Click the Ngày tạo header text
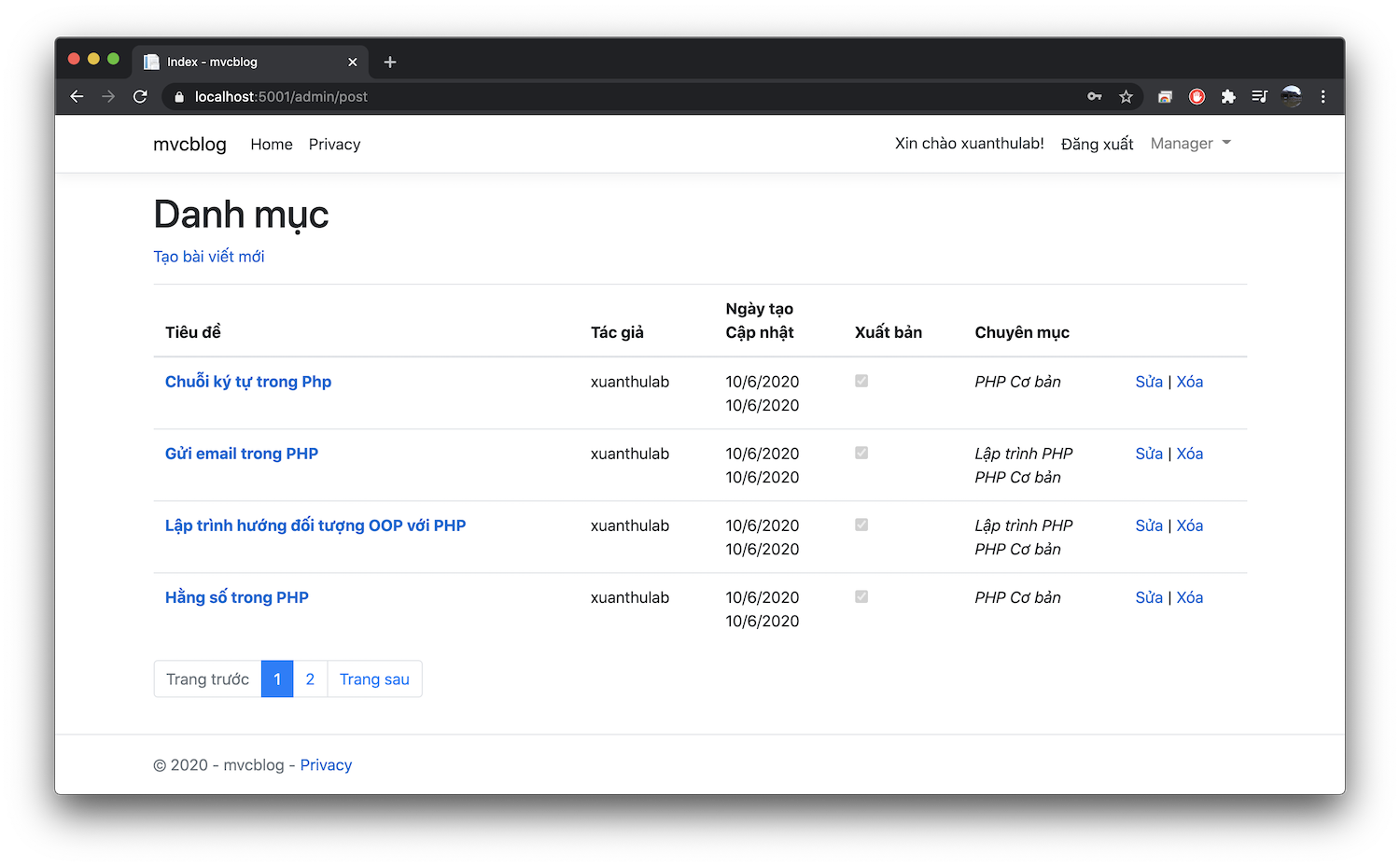 (759, 308)
